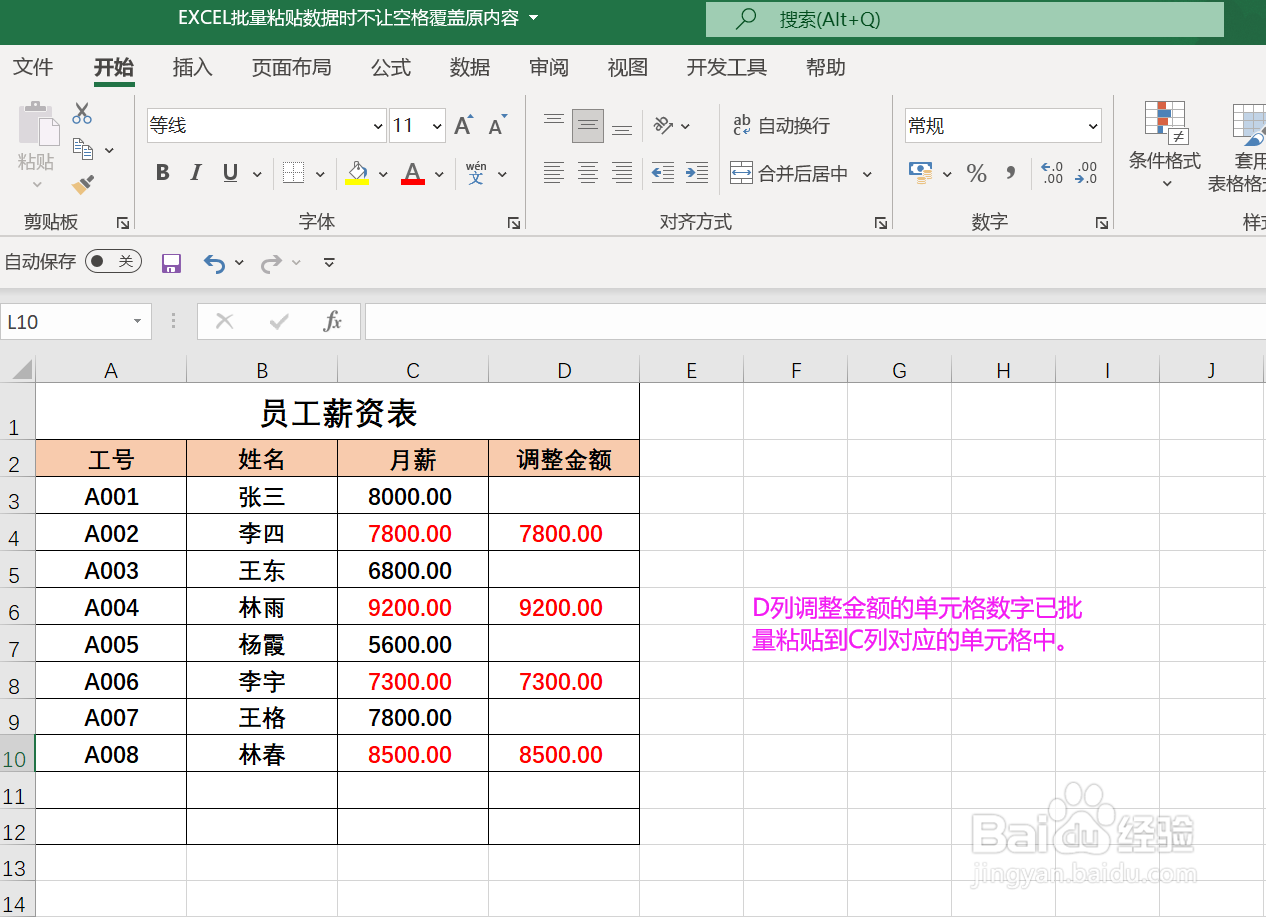The image size is (1266, 917).
Task: Toggle the 自动保存 AutoSave switch
Action: 113,262
